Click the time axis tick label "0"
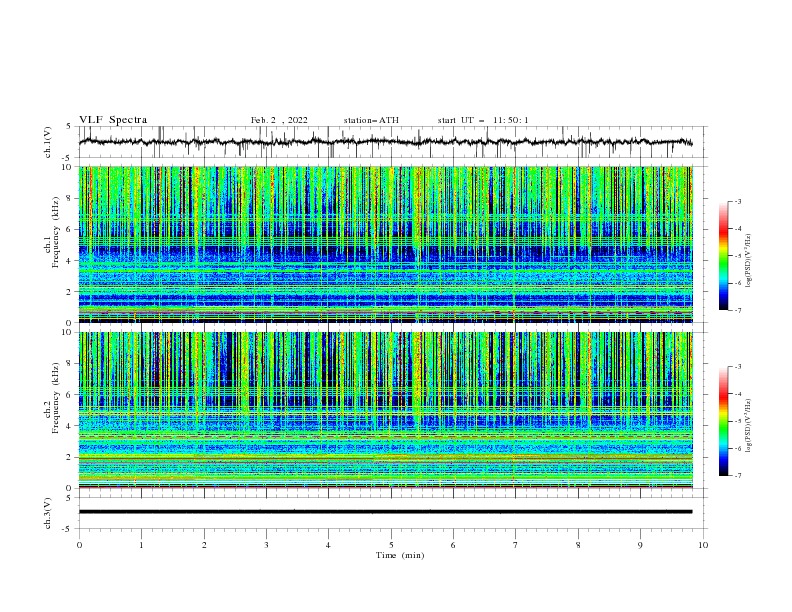 (x=79, y=545)
